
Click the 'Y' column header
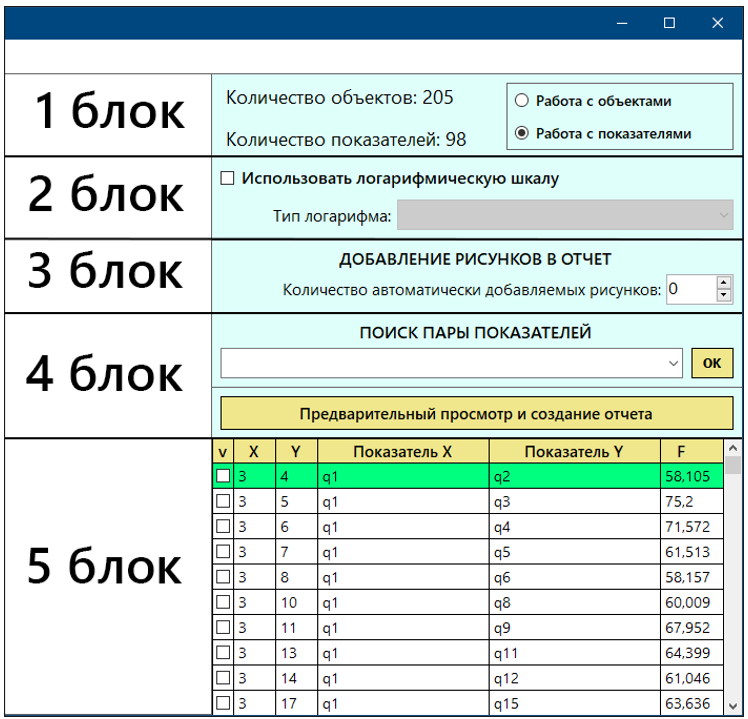(x=296, y=451)
